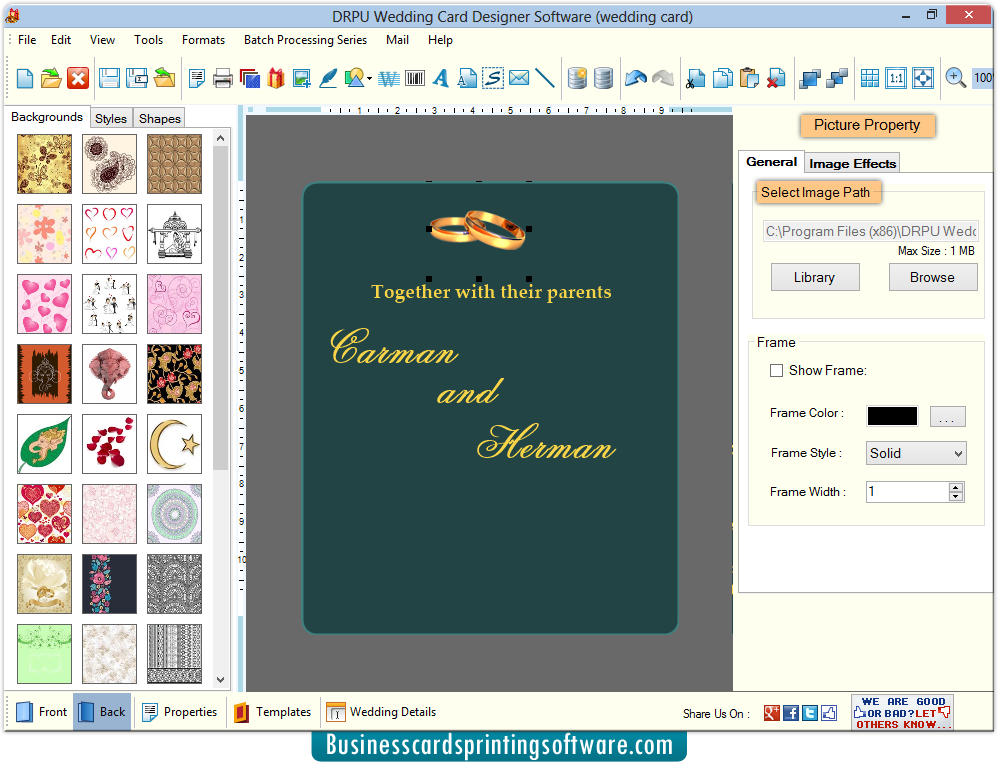The height and width of the screenshot is (762, 998).
Task: Select the gold rings image on the card
Action: tap(479, 230)
